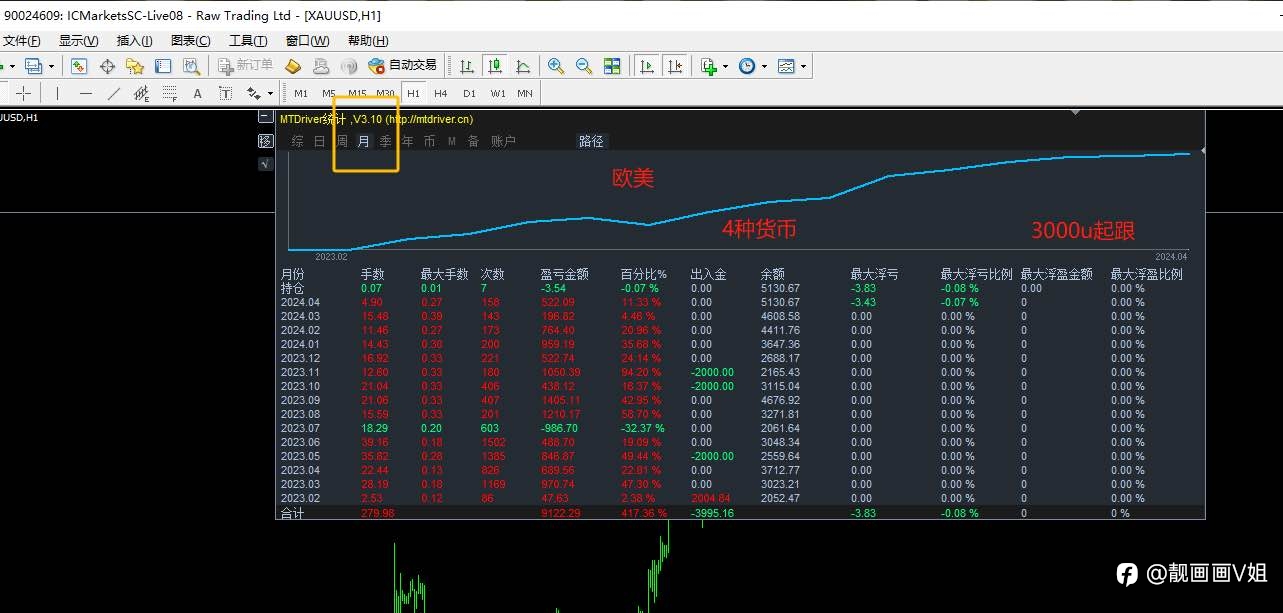Select the 月 monthly statistics tab
Image resolution: width=1283 pixels, height=613 pixels.
click(x=364, y=141)
